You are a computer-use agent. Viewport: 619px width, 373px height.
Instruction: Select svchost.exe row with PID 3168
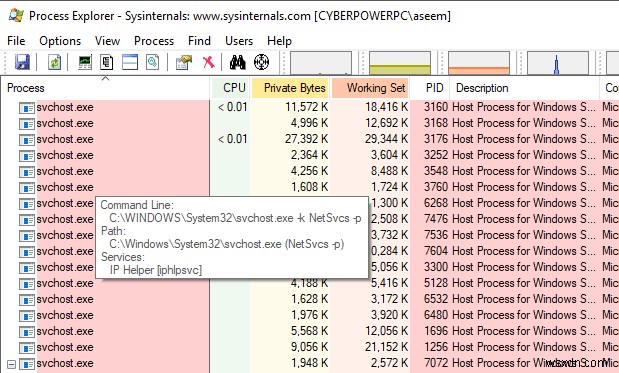click(310, 123)
